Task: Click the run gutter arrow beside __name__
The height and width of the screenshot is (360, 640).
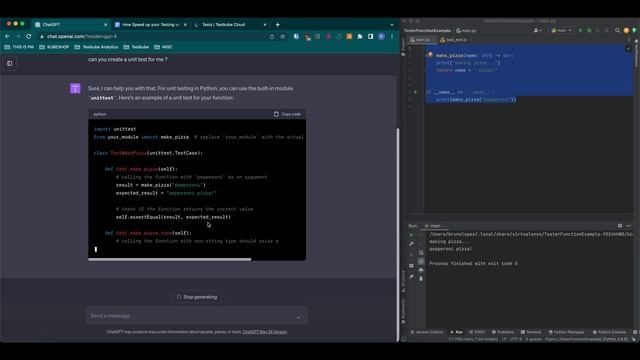Action: pos(416,92)
